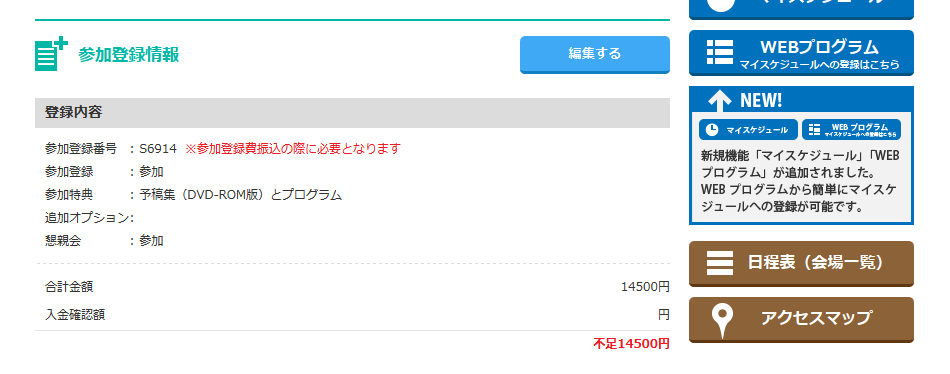Click the up-arrow icon next to NEW!

[x=720, y=101]
